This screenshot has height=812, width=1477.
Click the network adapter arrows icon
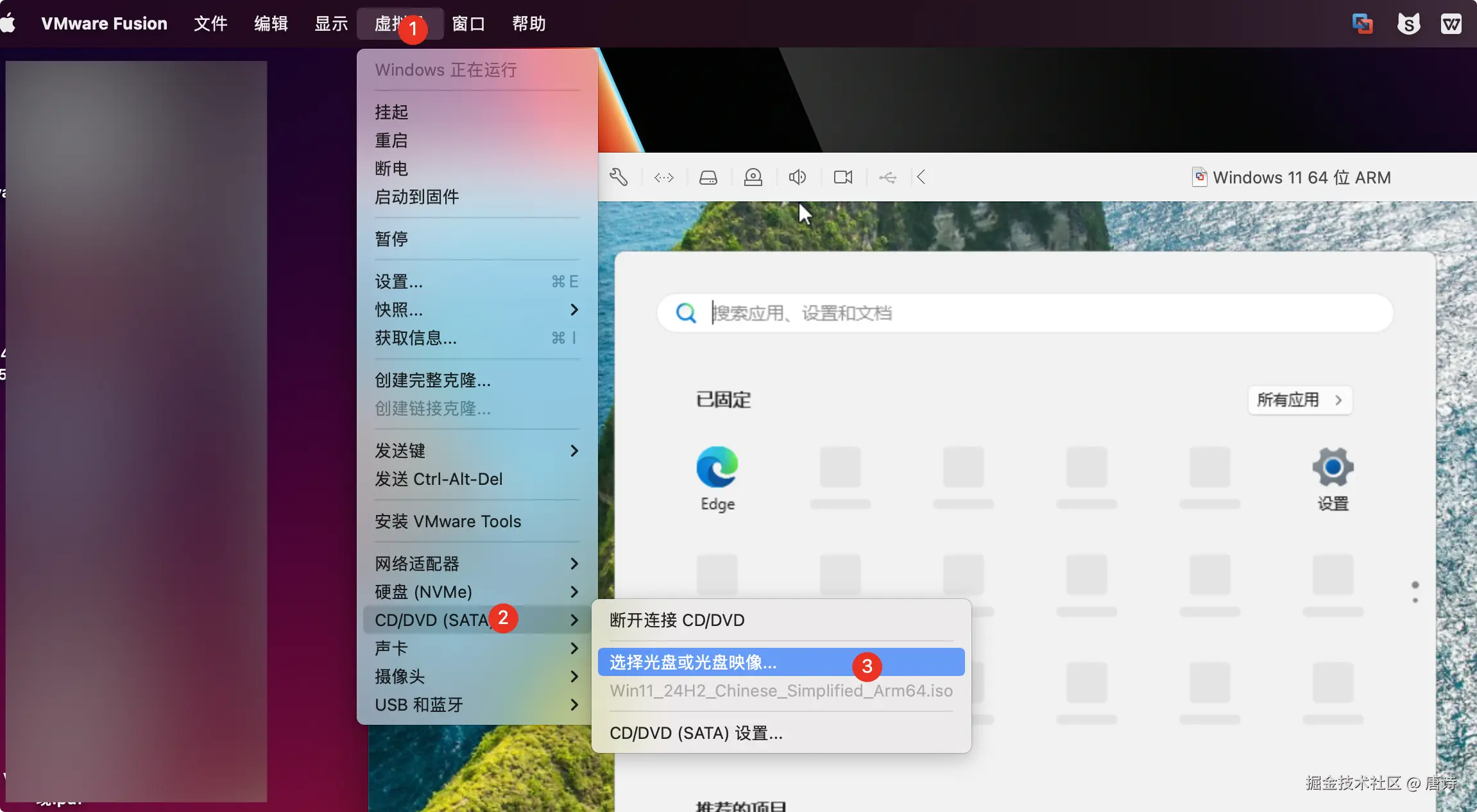664,177
